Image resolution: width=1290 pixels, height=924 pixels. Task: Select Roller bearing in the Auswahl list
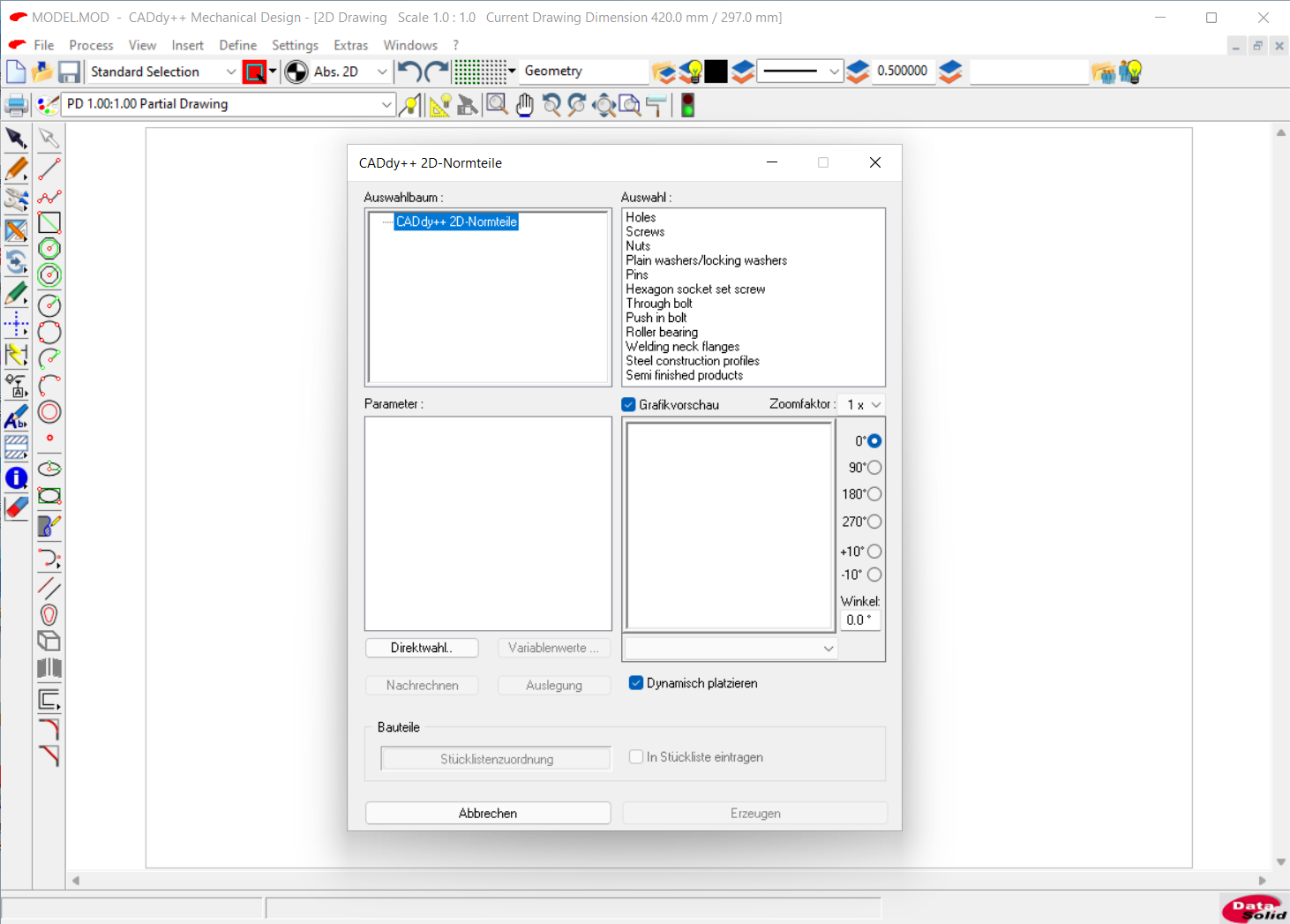662,332
